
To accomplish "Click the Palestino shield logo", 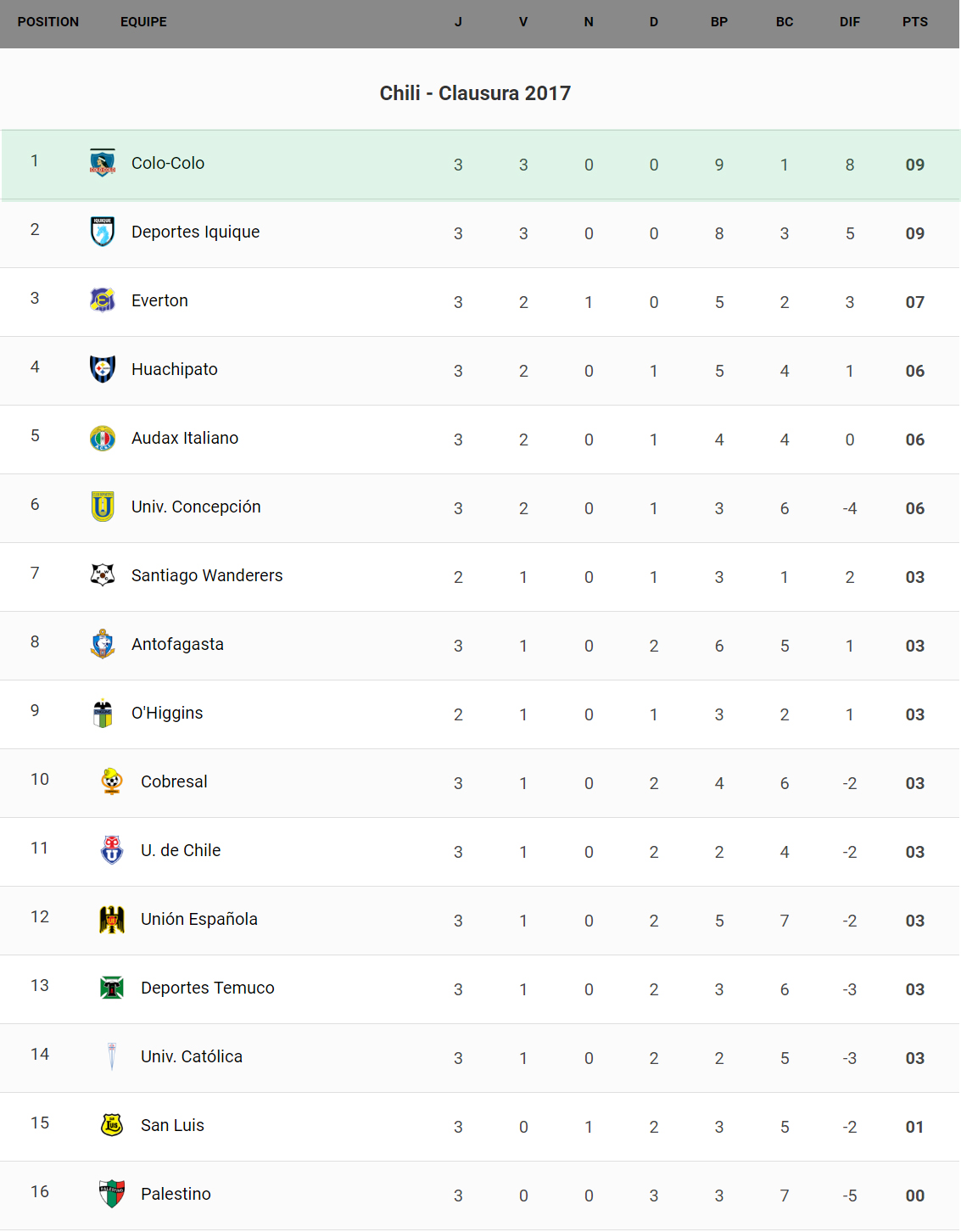I will click(112, 1194).
